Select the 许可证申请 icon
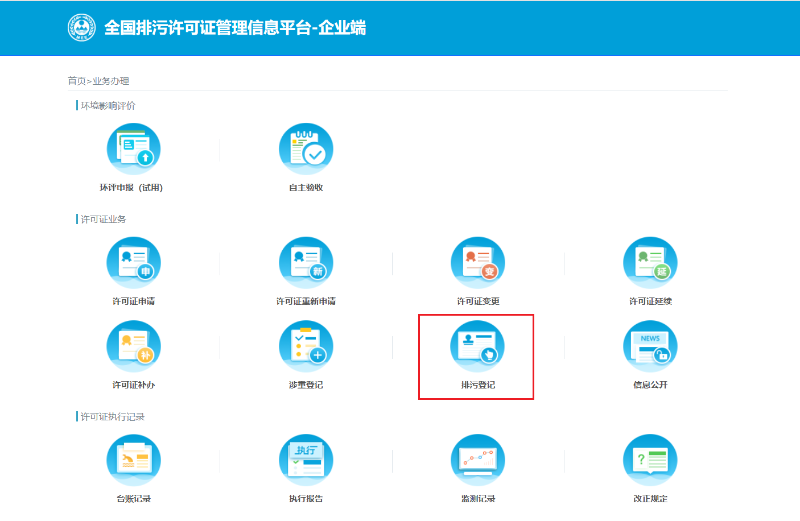The image size is (800, 521). tap(133, 263)
